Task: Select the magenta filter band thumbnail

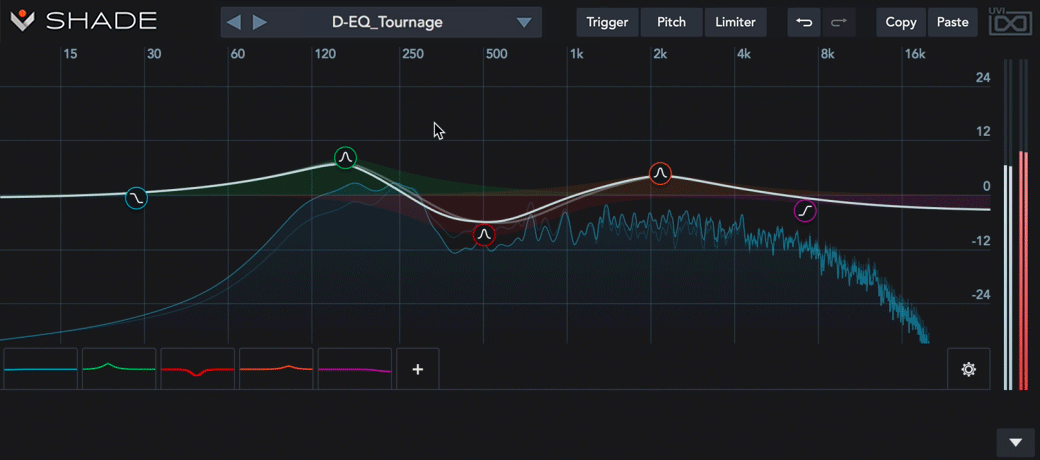Action: coord(355,369)
